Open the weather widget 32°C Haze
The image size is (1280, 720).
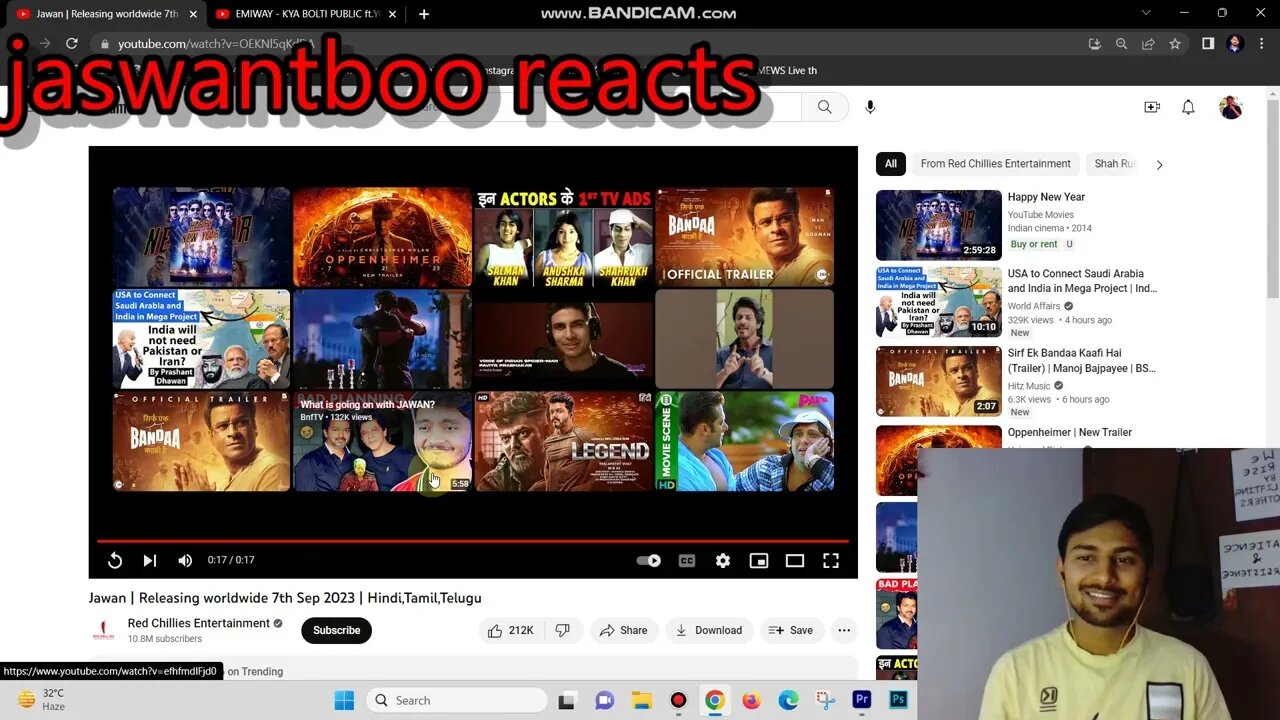[41, 699]
